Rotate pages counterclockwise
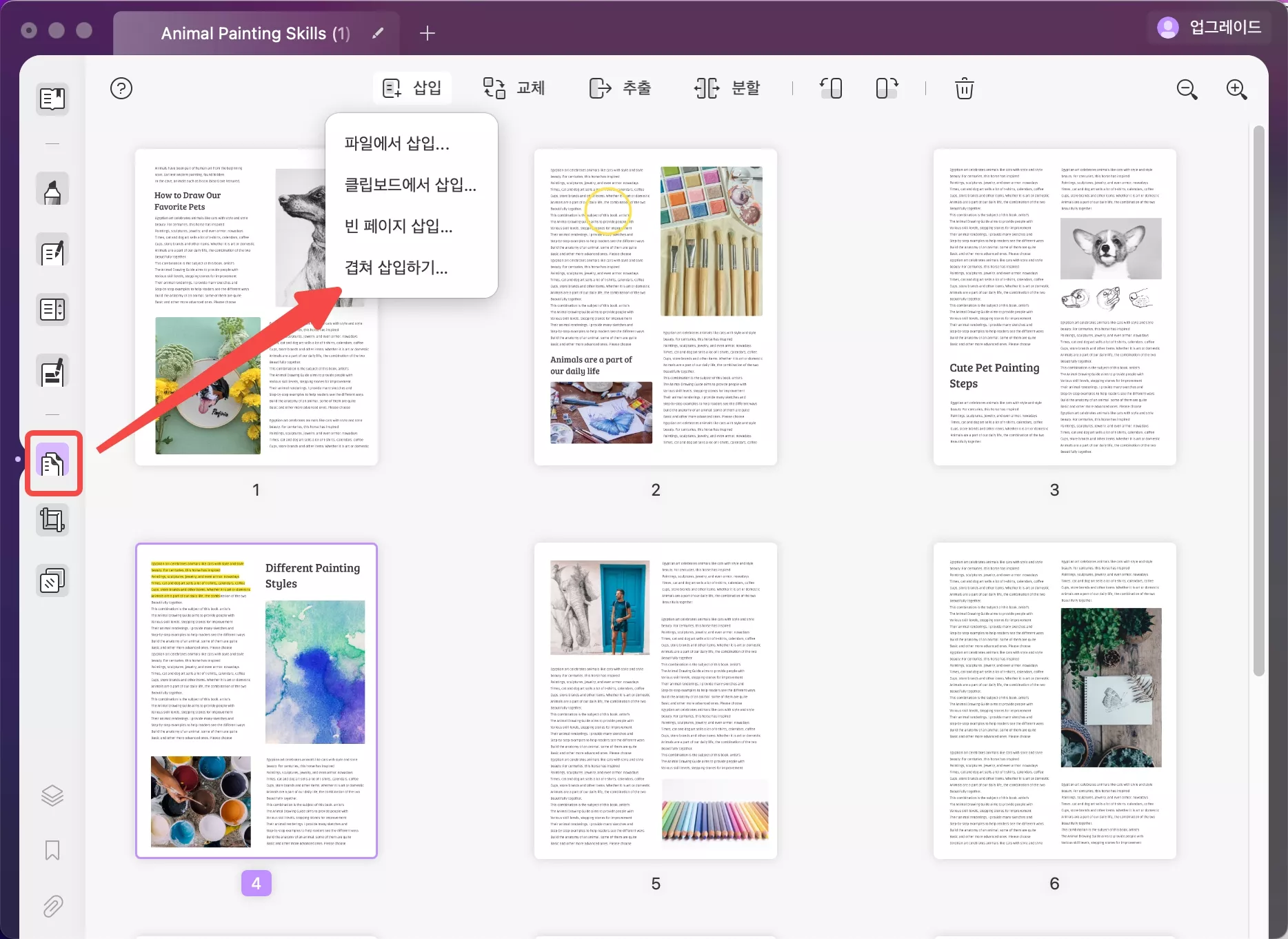The image size is (1288, 939). [x=832, y=88]
